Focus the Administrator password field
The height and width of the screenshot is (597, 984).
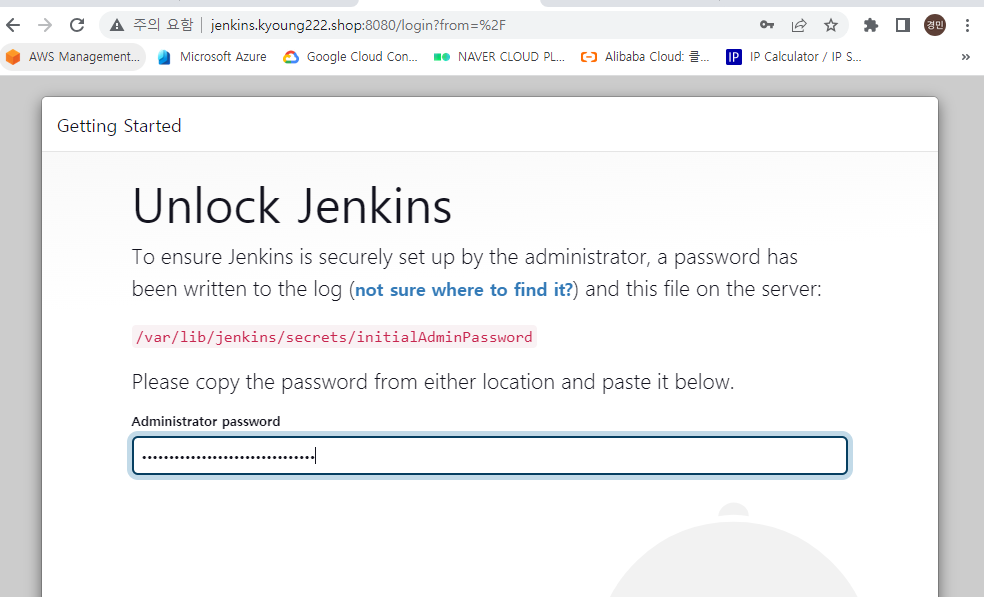coord(489,456)
